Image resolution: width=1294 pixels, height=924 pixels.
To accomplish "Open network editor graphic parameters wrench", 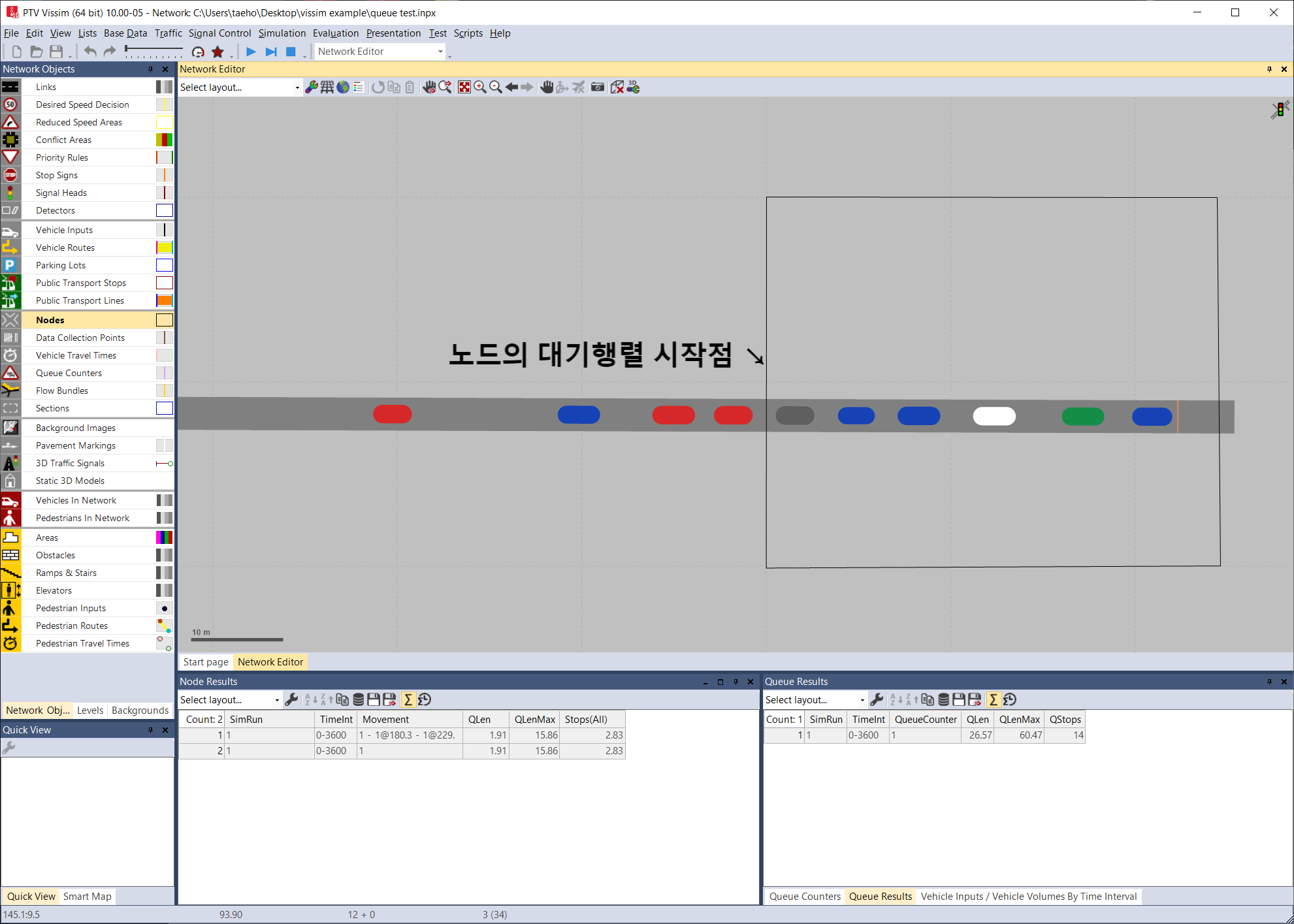I will click(312, 88).
